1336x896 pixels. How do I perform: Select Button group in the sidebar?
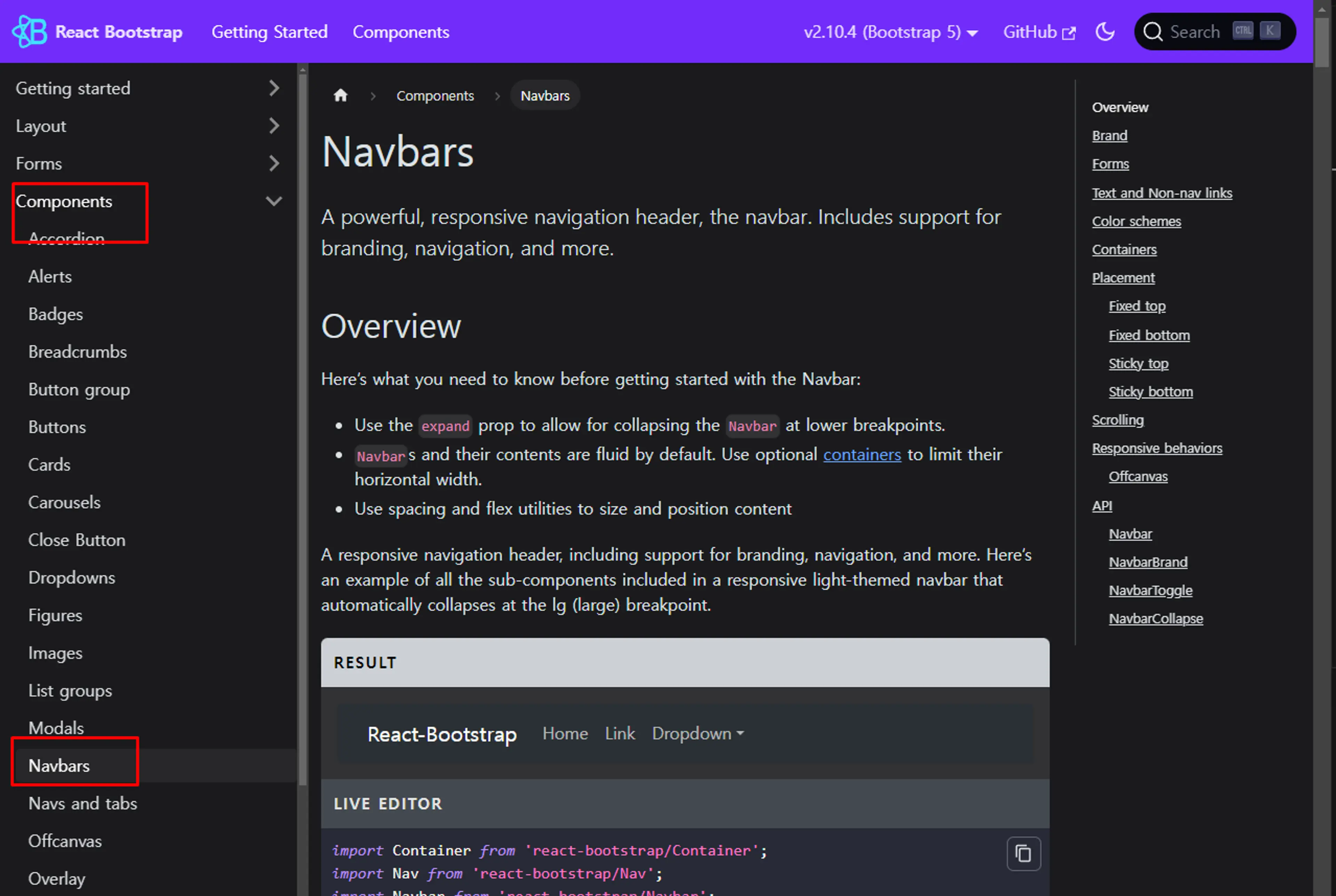(x=79, y=390)
